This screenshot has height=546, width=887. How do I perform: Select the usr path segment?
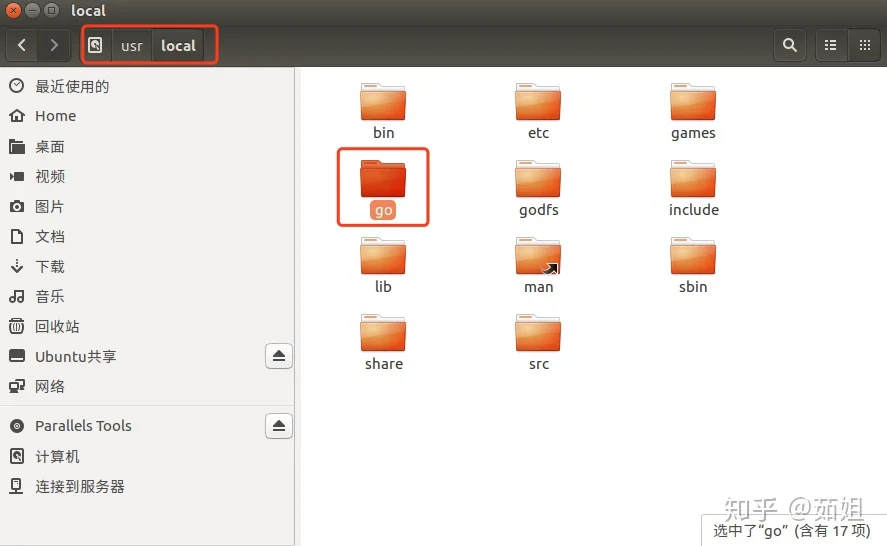[x=132, y=45]
